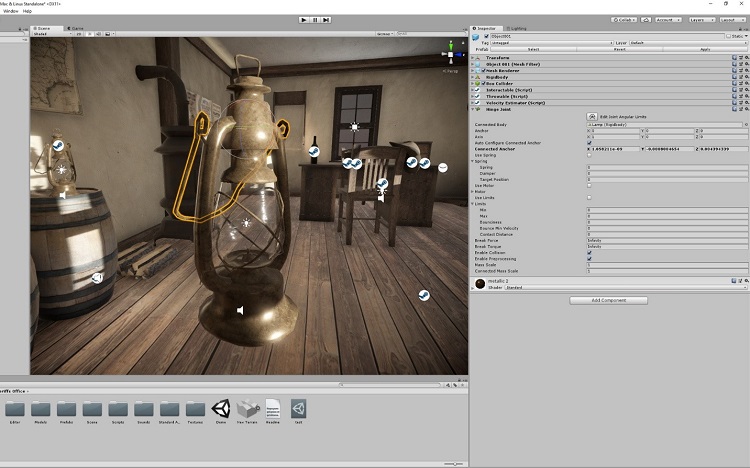Click the Break Force value field
This screenshot has width=750, height=468.
[x=667, y=240]
